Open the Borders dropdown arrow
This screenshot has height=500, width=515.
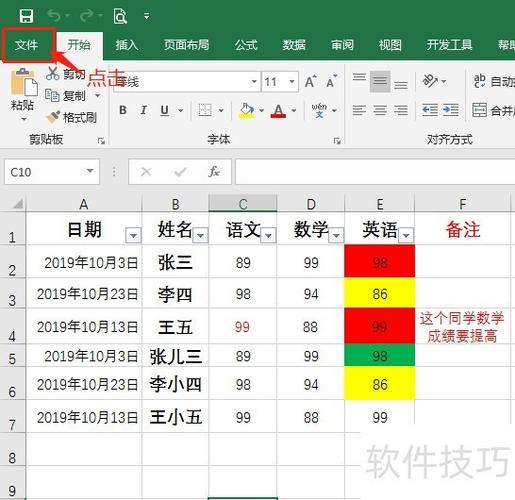click(x=221, y=110)
